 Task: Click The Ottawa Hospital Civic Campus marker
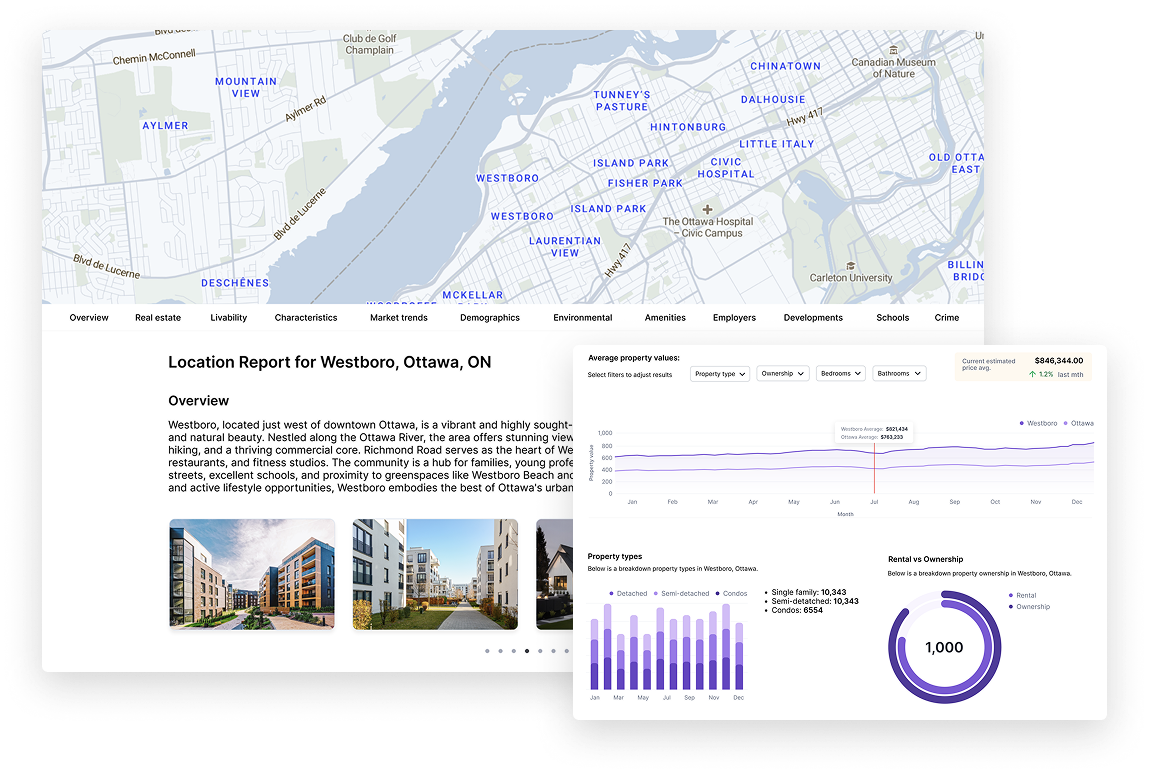pos(708,210)
